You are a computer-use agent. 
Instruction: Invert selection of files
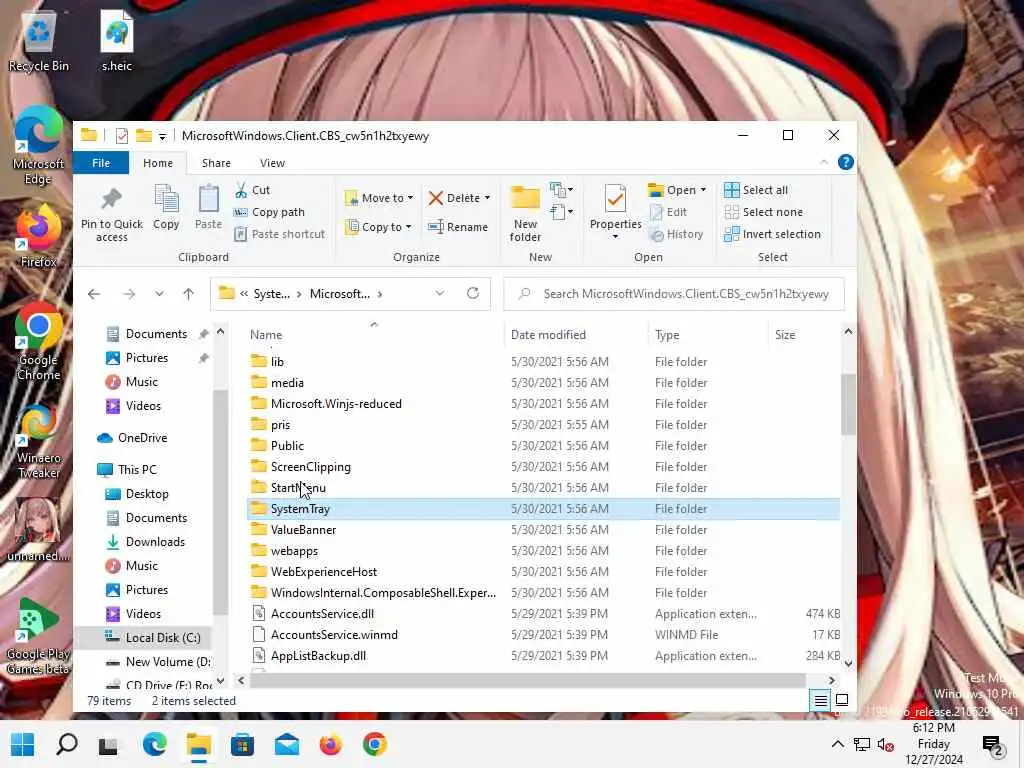[x=773, y=234]
